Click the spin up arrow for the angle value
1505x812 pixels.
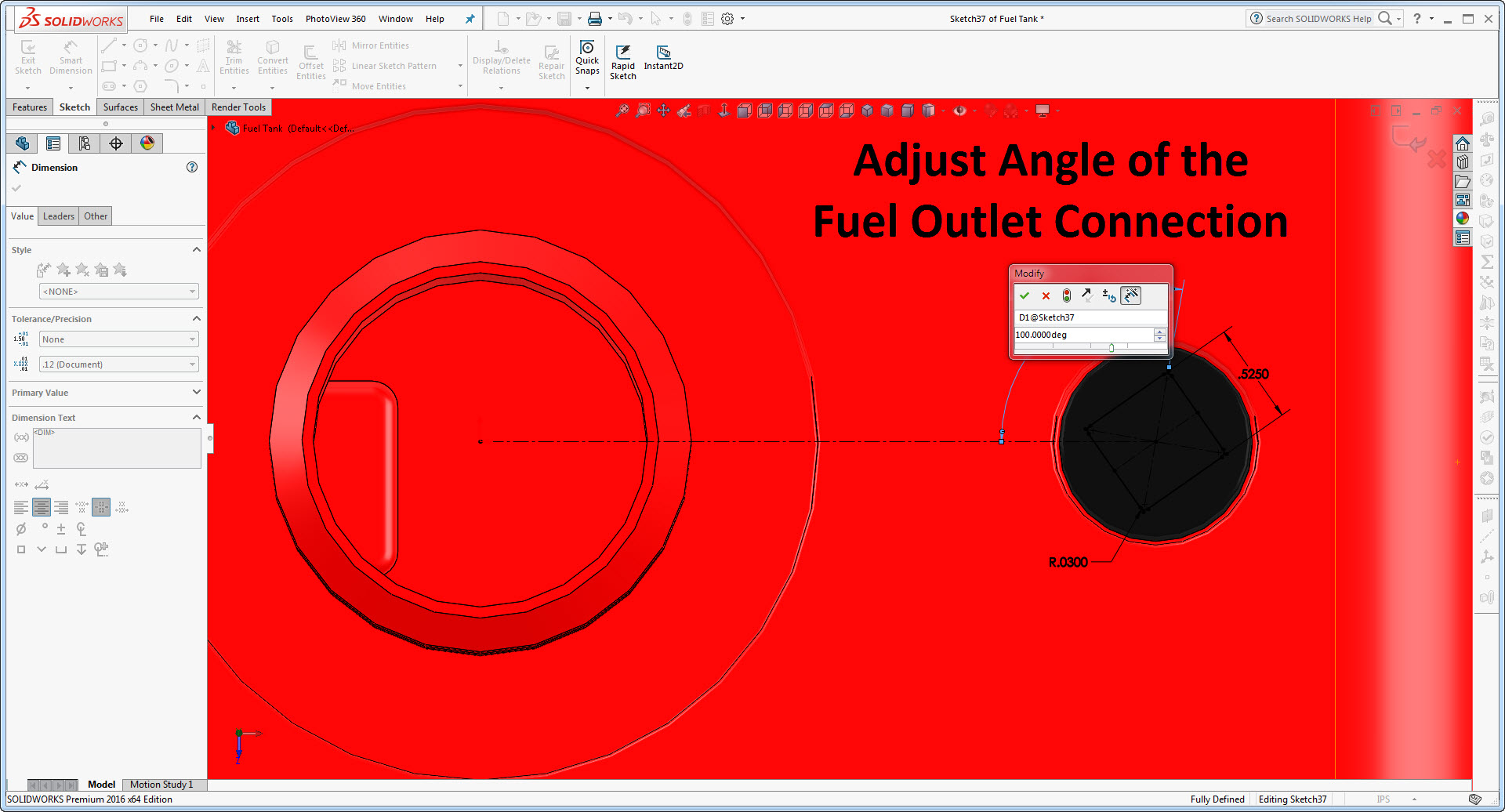click(x=1160, y=332)
